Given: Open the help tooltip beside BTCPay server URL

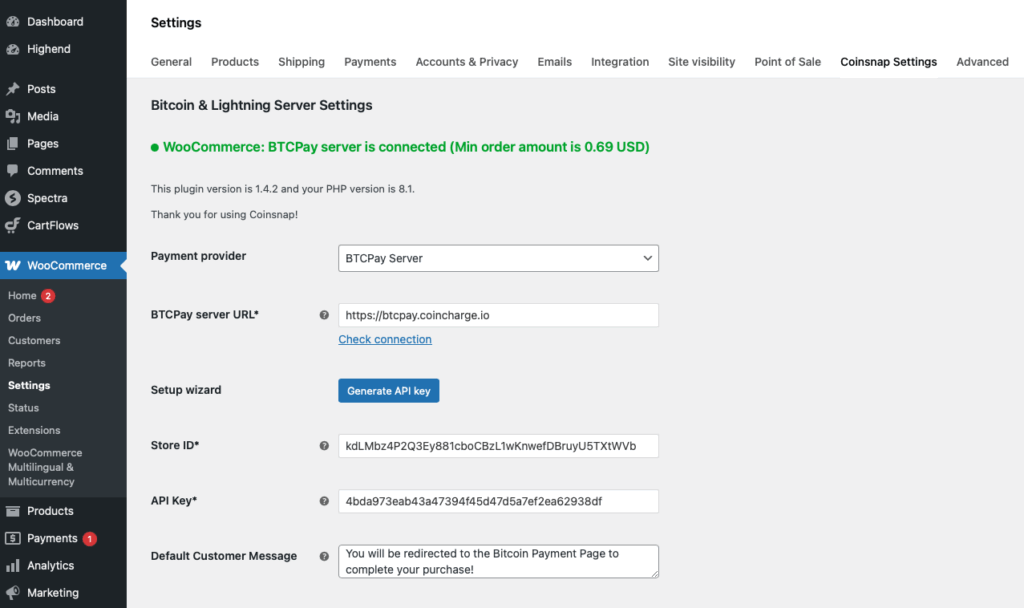Looking at the screenshot, I should [324, 314].
